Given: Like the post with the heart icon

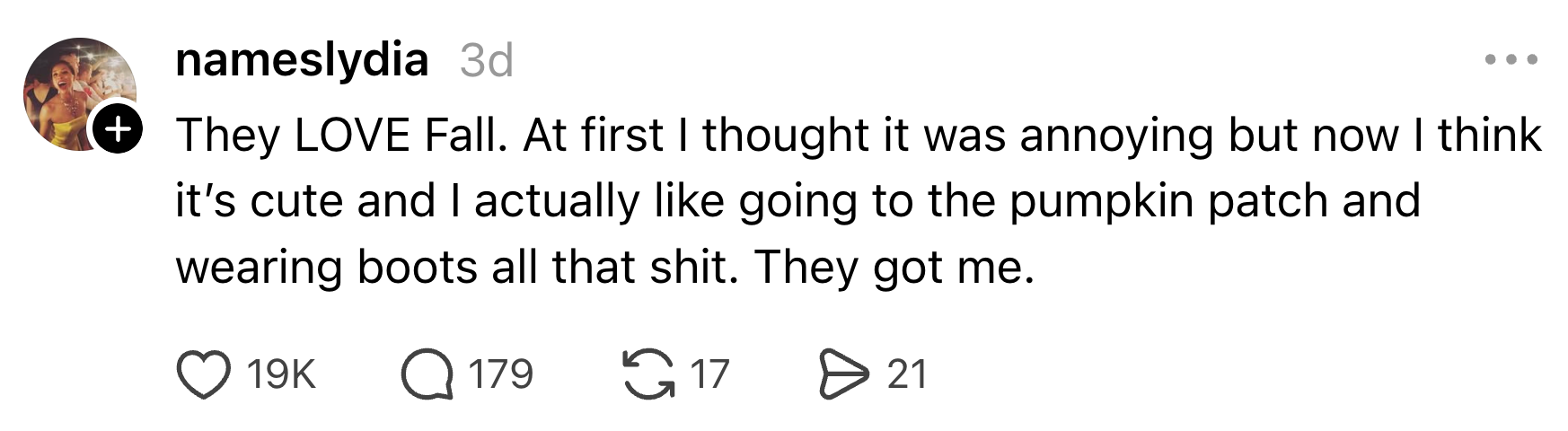Looking at the screenshot, I should pyautogui.click(x=204, y=374).
